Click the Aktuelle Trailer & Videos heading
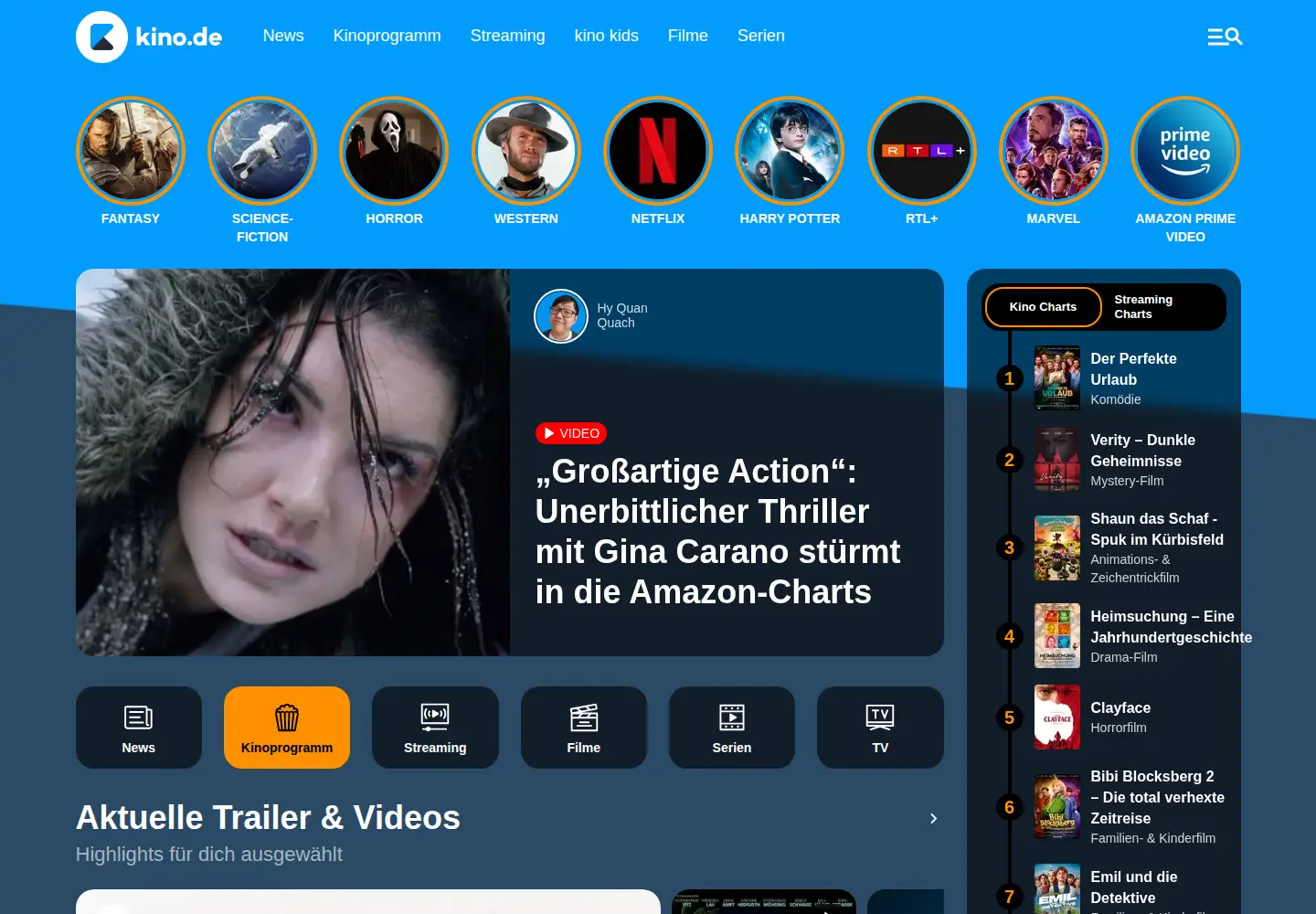 268,818
